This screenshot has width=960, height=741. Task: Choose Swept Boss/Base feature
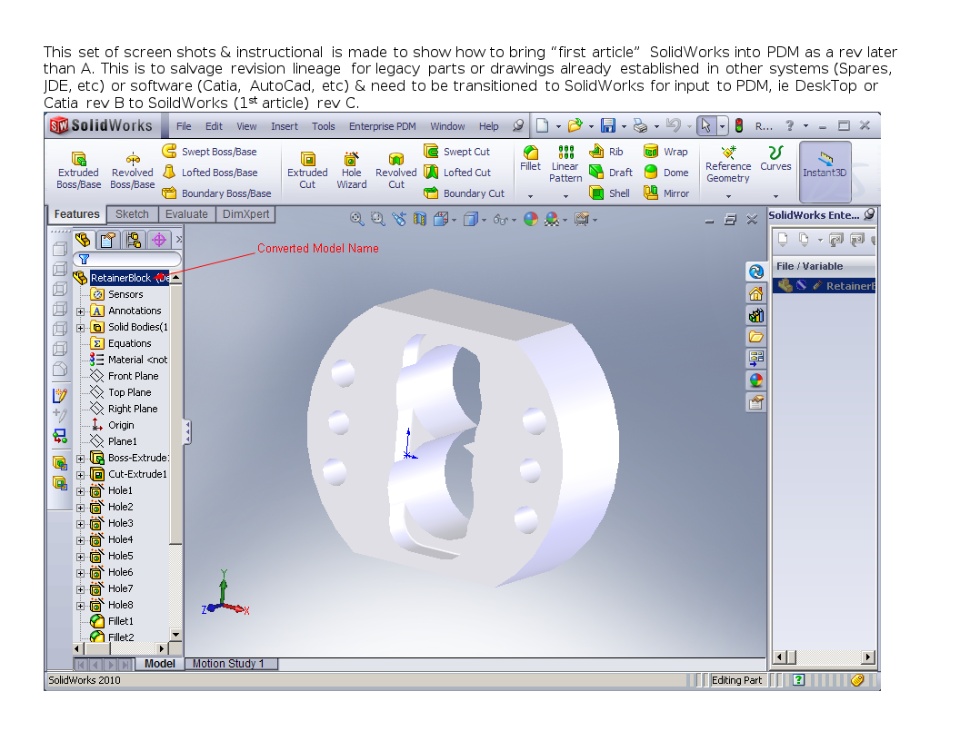209,151
